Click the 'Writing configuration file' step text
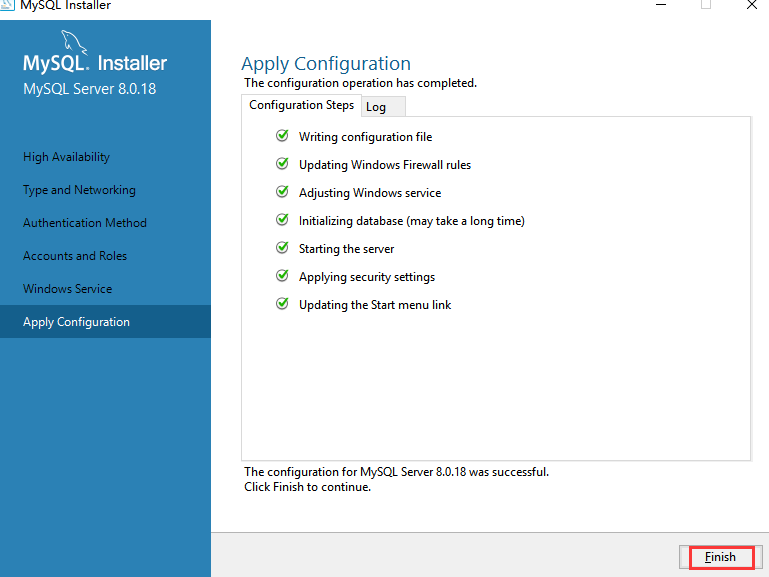The width and height of the screenshot is (769, 577). pyautogui.click(x=365, y=137)
